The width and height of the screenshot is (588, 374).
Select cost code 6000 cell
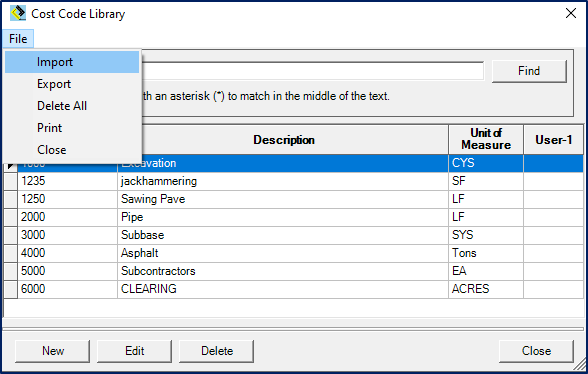(x=68, y=289)
